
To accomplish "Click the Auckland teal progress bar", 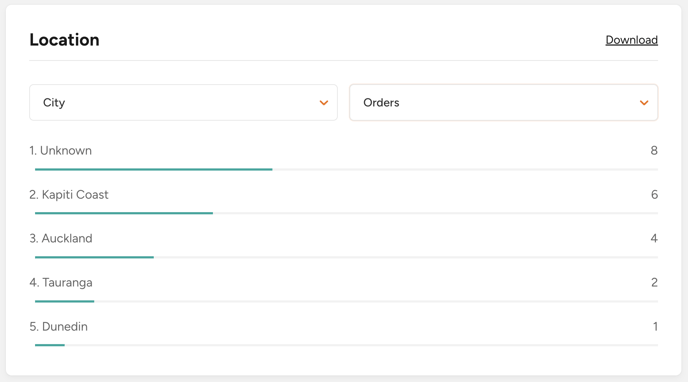I will pos(94,257).
